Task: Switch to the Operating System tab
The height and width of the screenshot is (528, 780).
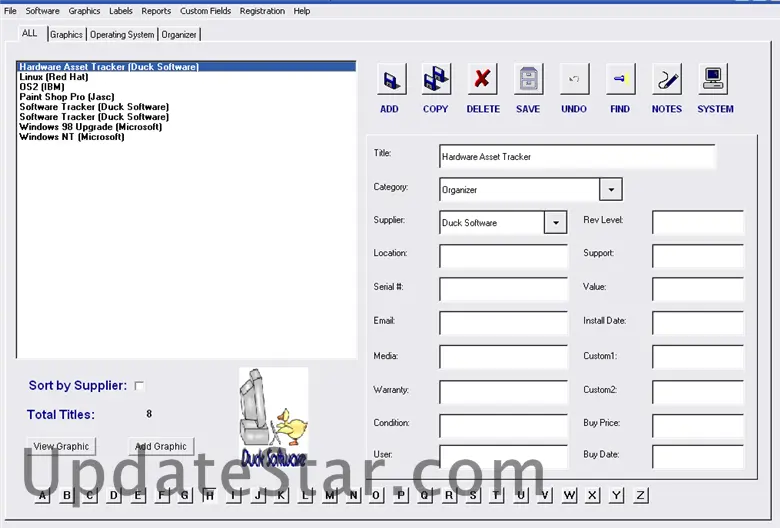Action: point(122,35)
